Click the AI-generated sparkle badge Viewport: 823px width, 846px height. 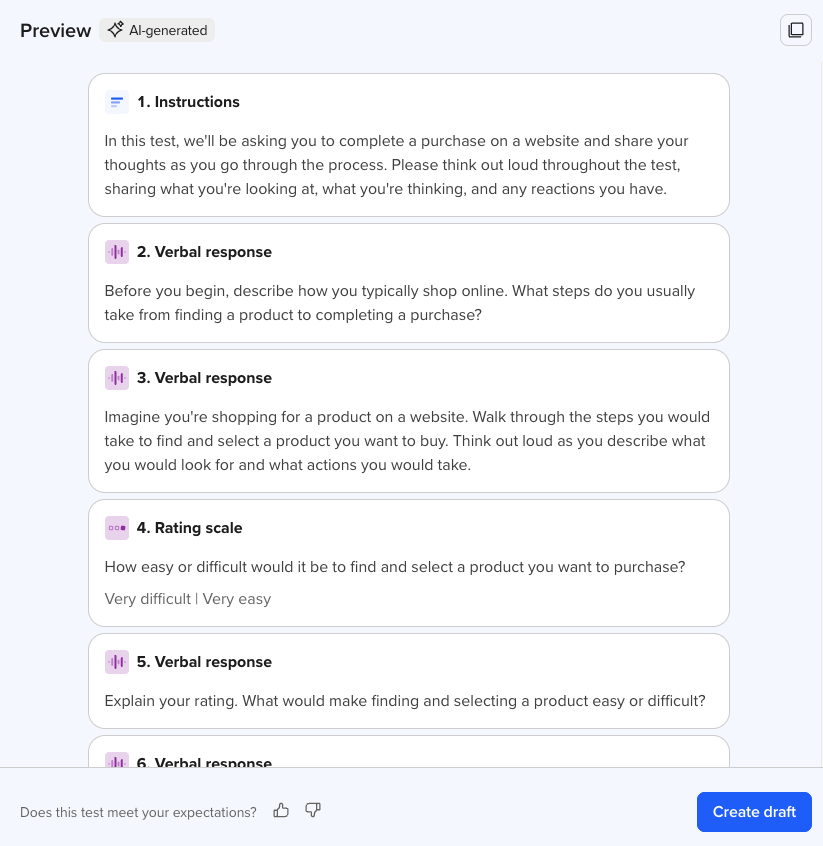pos(157,30)
